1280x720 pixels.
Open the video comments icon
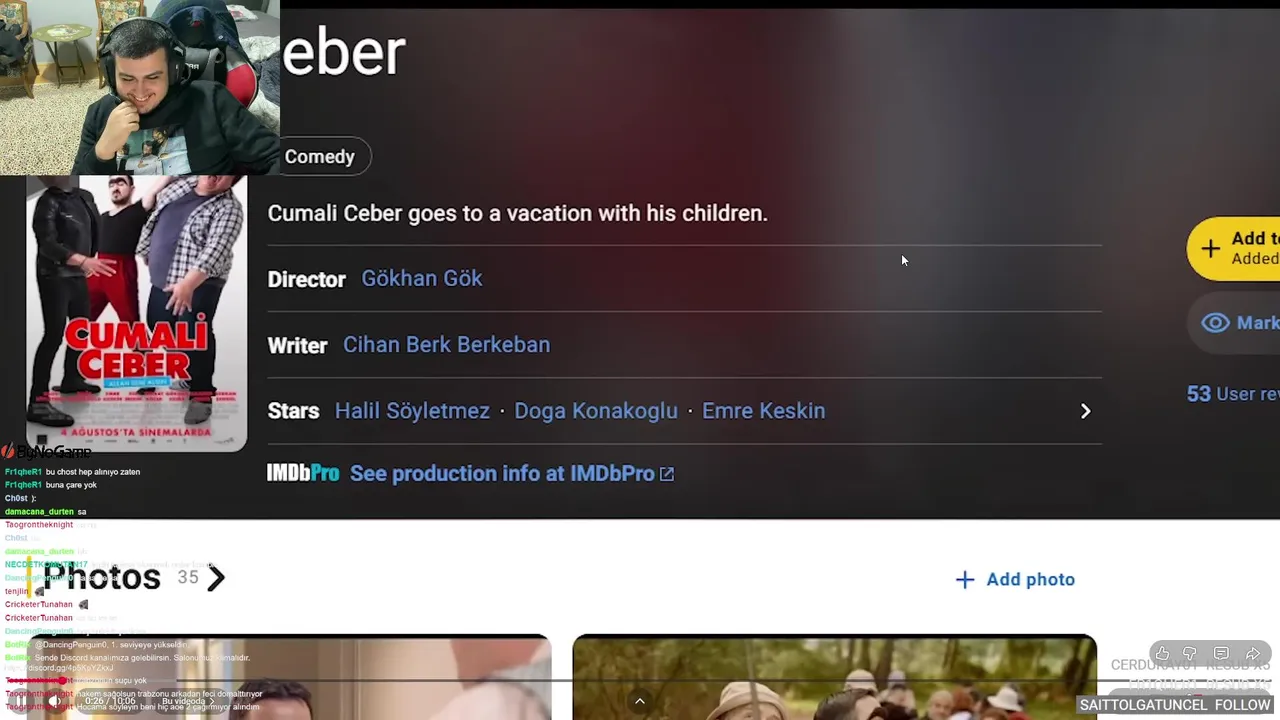tap(1221, 654)
